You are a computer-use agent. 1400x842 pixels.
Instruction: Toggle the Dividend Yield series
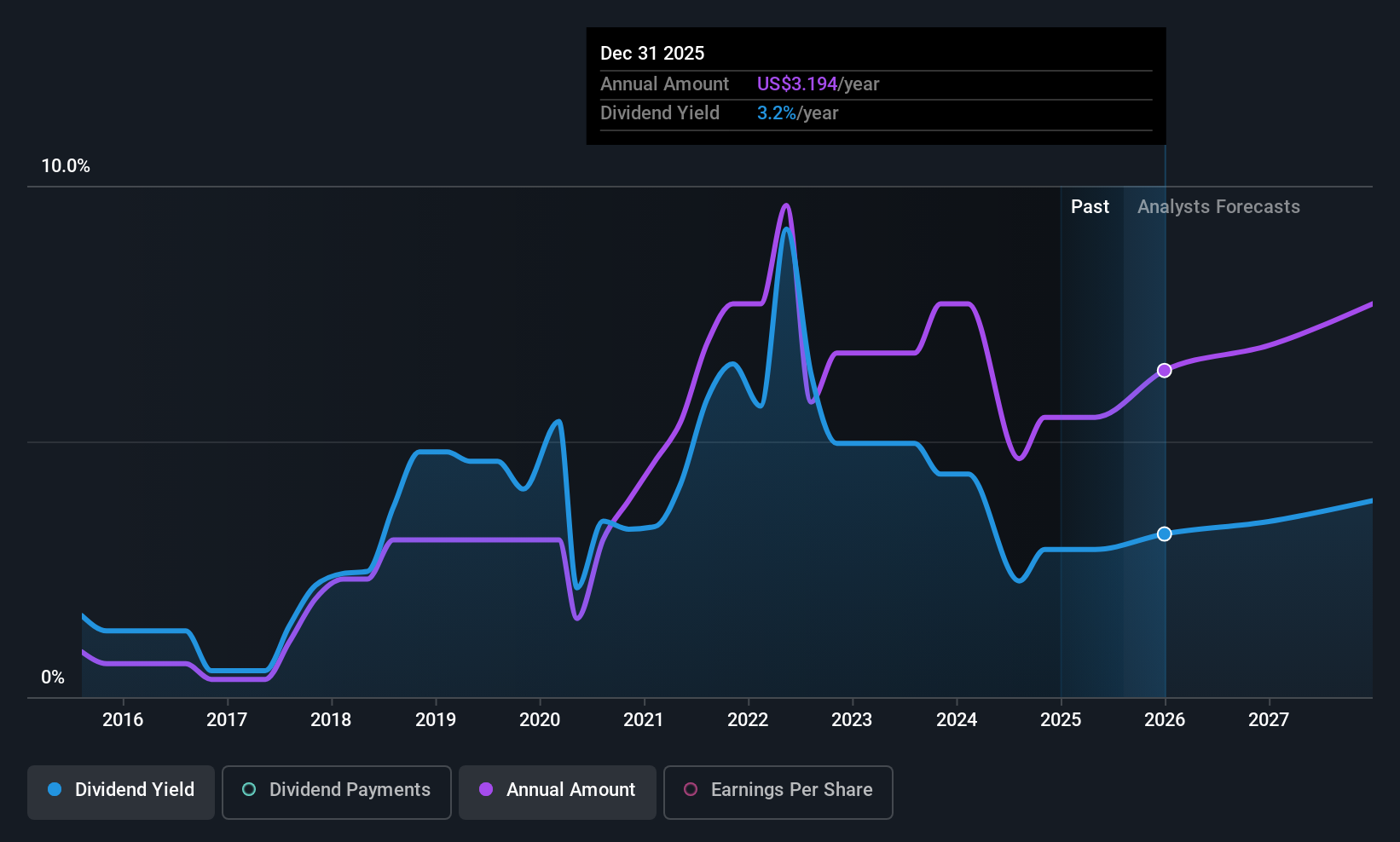(x=121, y=792)
